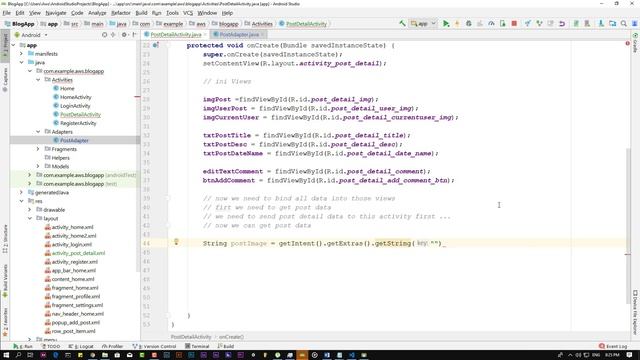Open the VCS menu
This screenshot has width=640, height=360.
(188, 13)
